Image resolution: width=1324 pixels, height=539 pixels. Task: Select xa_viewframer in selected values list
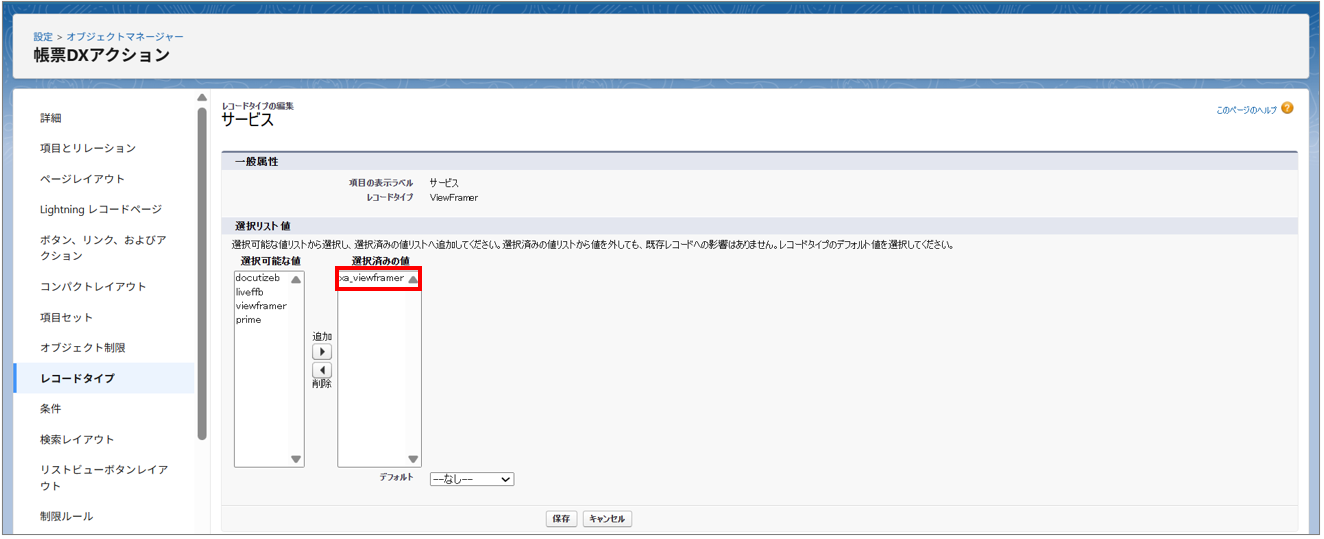coord(372,278)
